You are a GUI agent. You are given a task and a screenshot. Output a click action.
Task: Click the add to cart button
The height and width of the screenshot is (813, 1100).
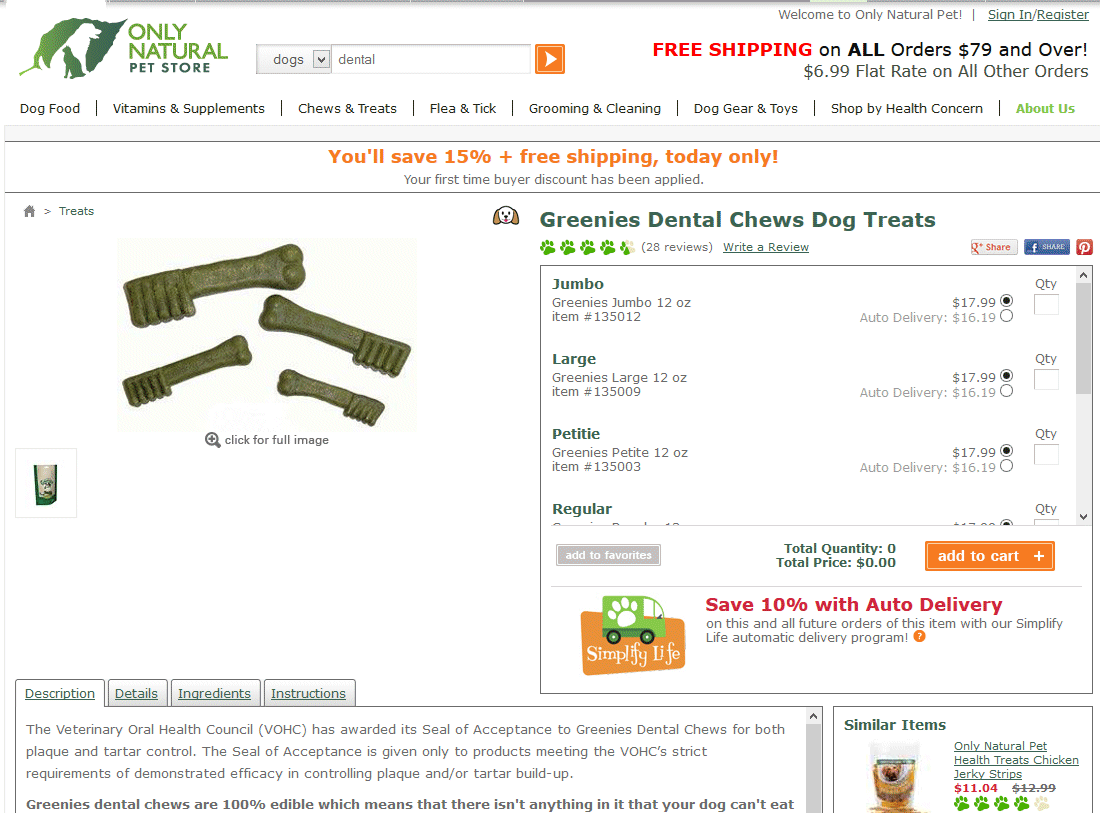coord(989,556)
